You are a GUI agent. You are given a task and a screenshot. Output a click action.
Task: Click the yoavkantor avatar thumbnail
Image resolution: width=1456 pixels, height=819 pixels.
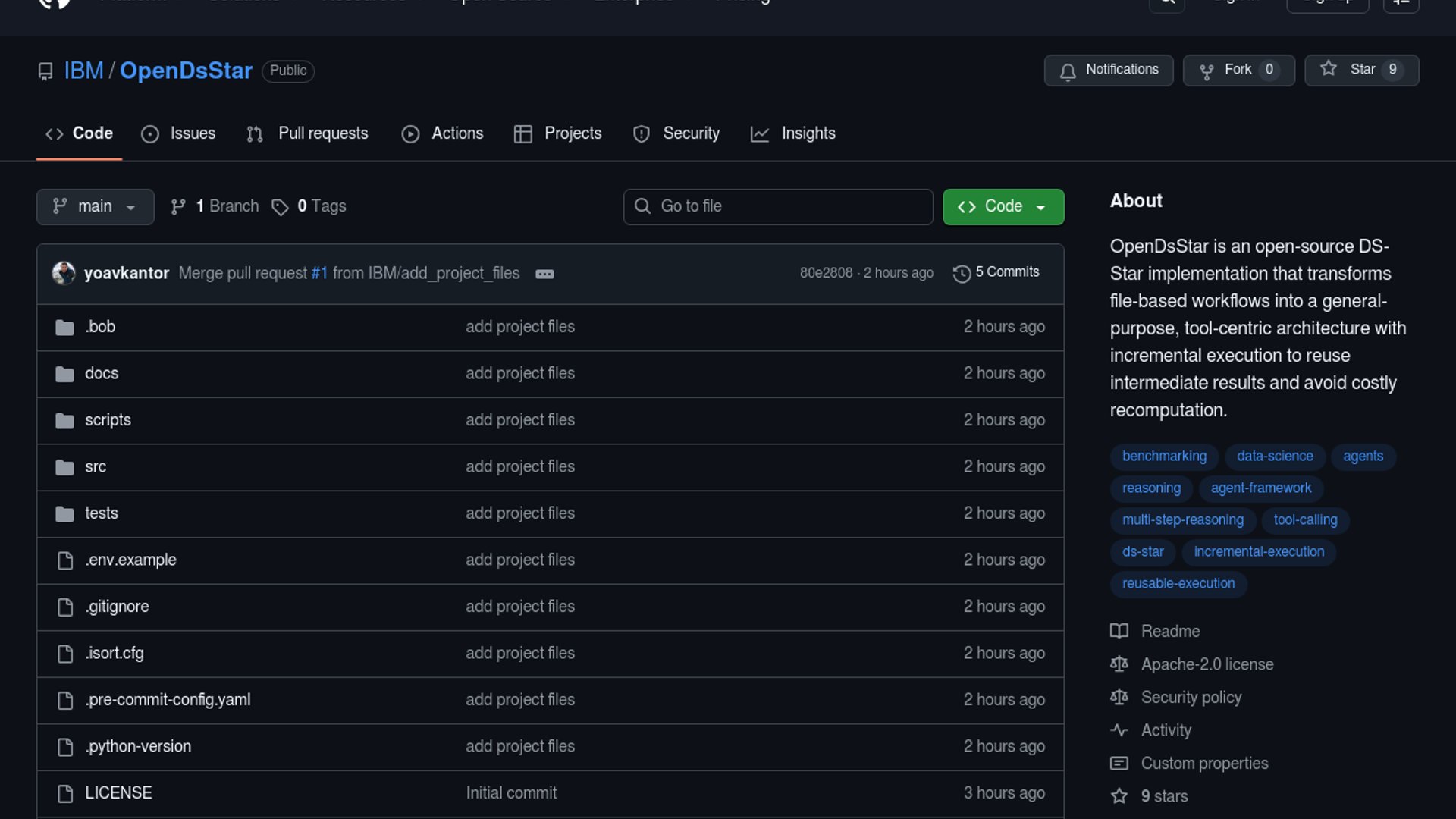64,273
